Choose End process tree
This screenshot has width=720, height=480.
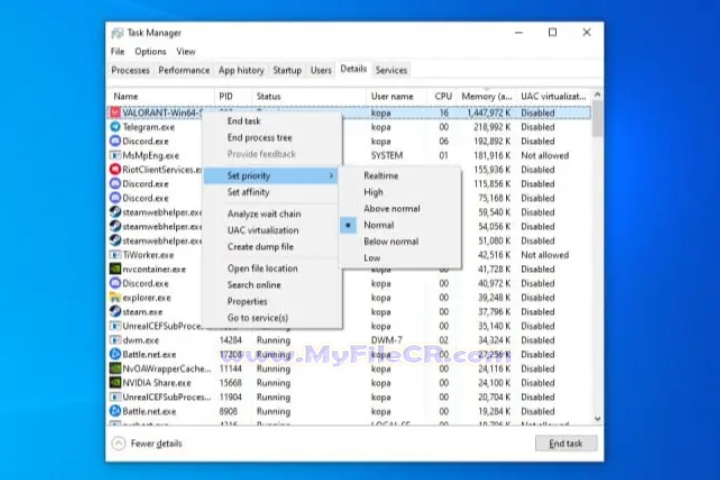pyautogui.click(x=272, y=137)
